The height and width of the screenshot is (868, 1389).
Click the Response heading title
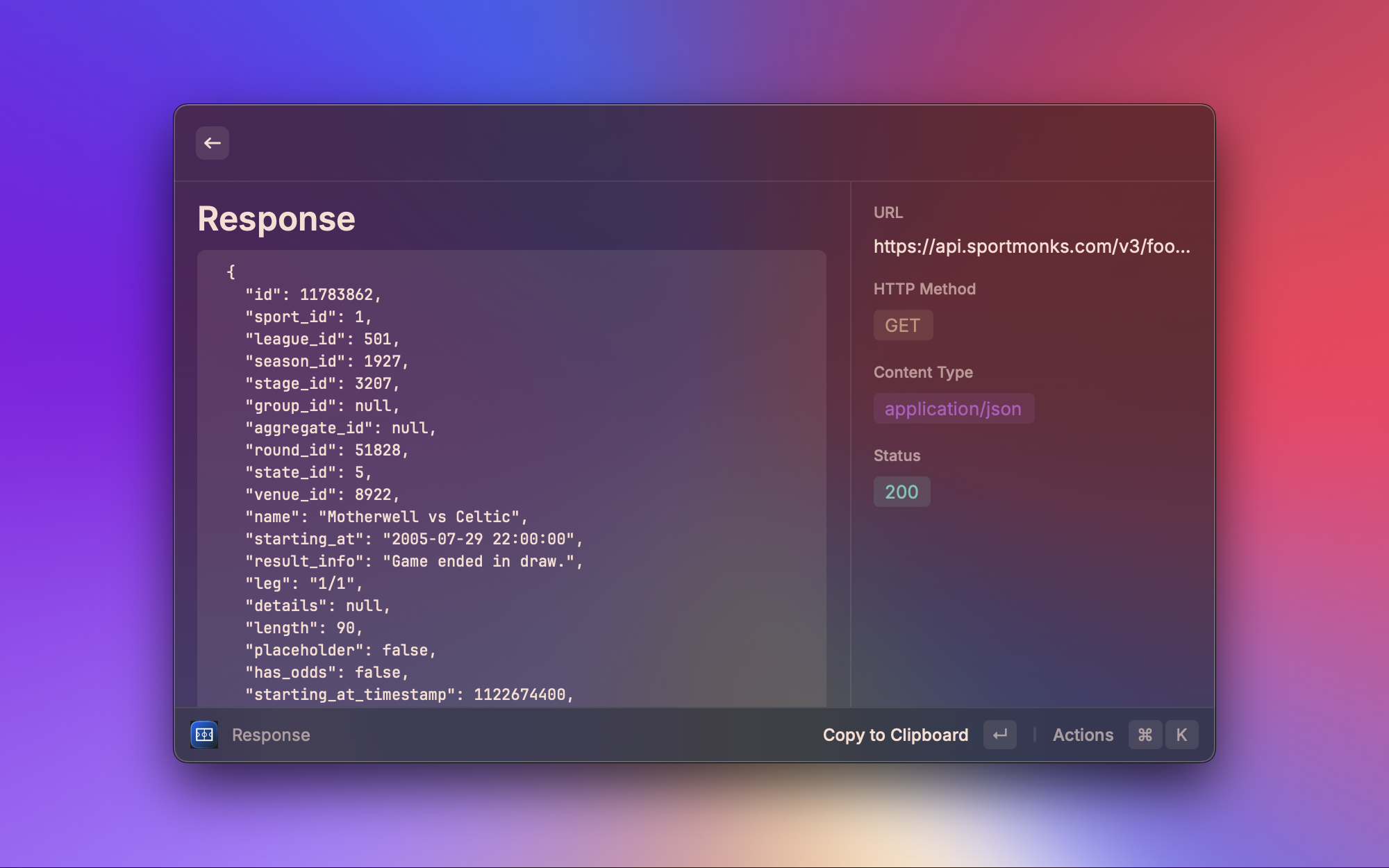[x=276, y=219]
